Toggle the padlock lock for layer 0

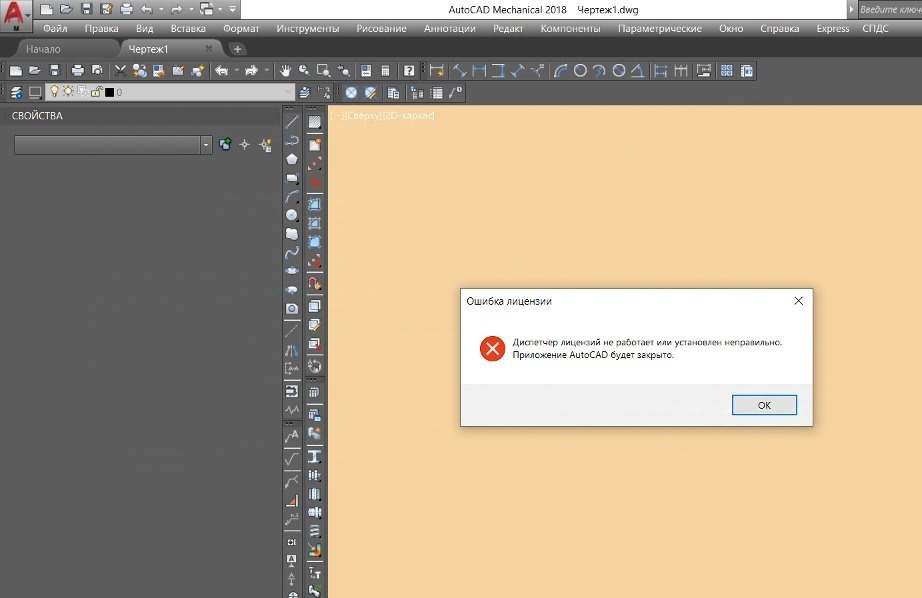tap(97, 92)
